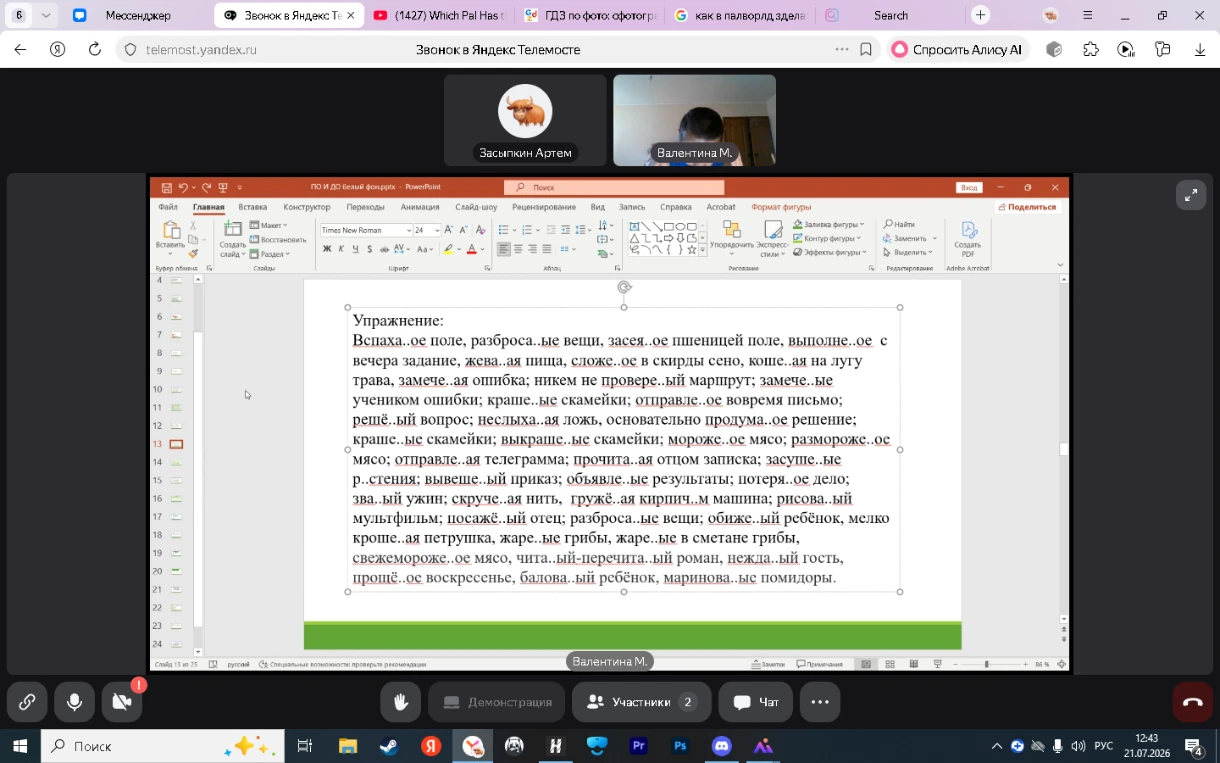1220x763 pixels.
Task: Click the PowerPoint search (Поиск) field
Action: (614, 187)
